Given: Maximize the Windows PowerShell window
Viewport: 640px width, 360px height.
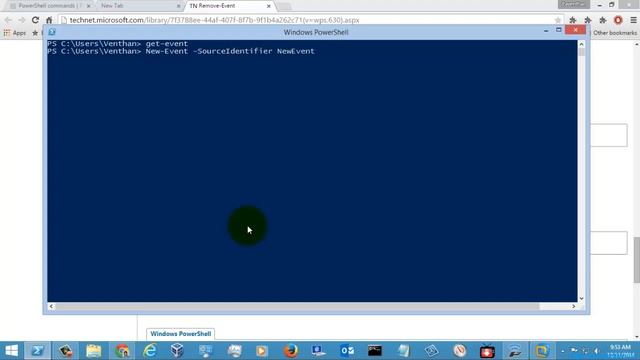Looking at the screenshot, I should [x=559, y=30].
